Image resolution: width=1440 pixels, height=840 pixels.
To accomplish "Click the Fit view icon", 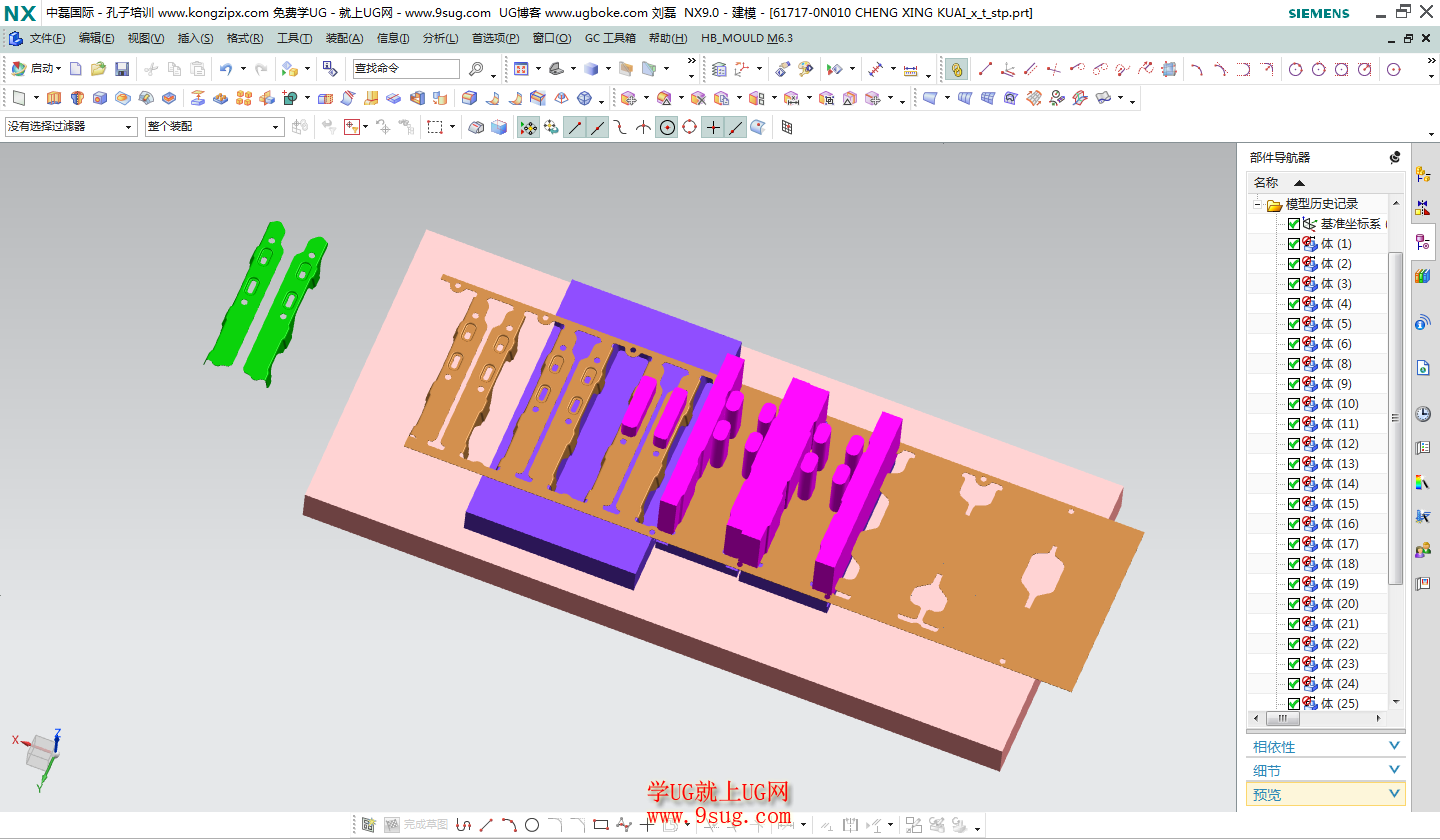I will tap(521, 68).
